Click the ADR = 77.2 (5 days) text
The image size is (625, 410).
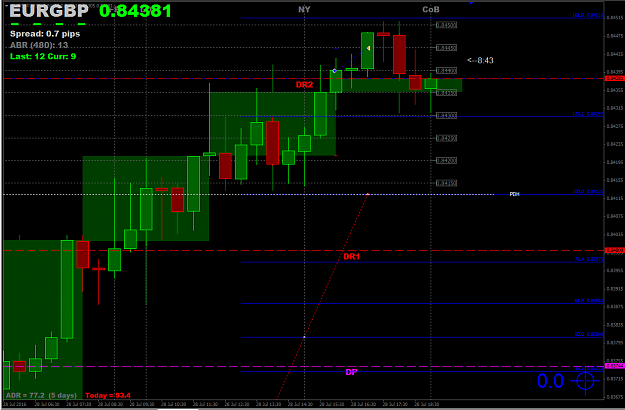pos(41,395)
